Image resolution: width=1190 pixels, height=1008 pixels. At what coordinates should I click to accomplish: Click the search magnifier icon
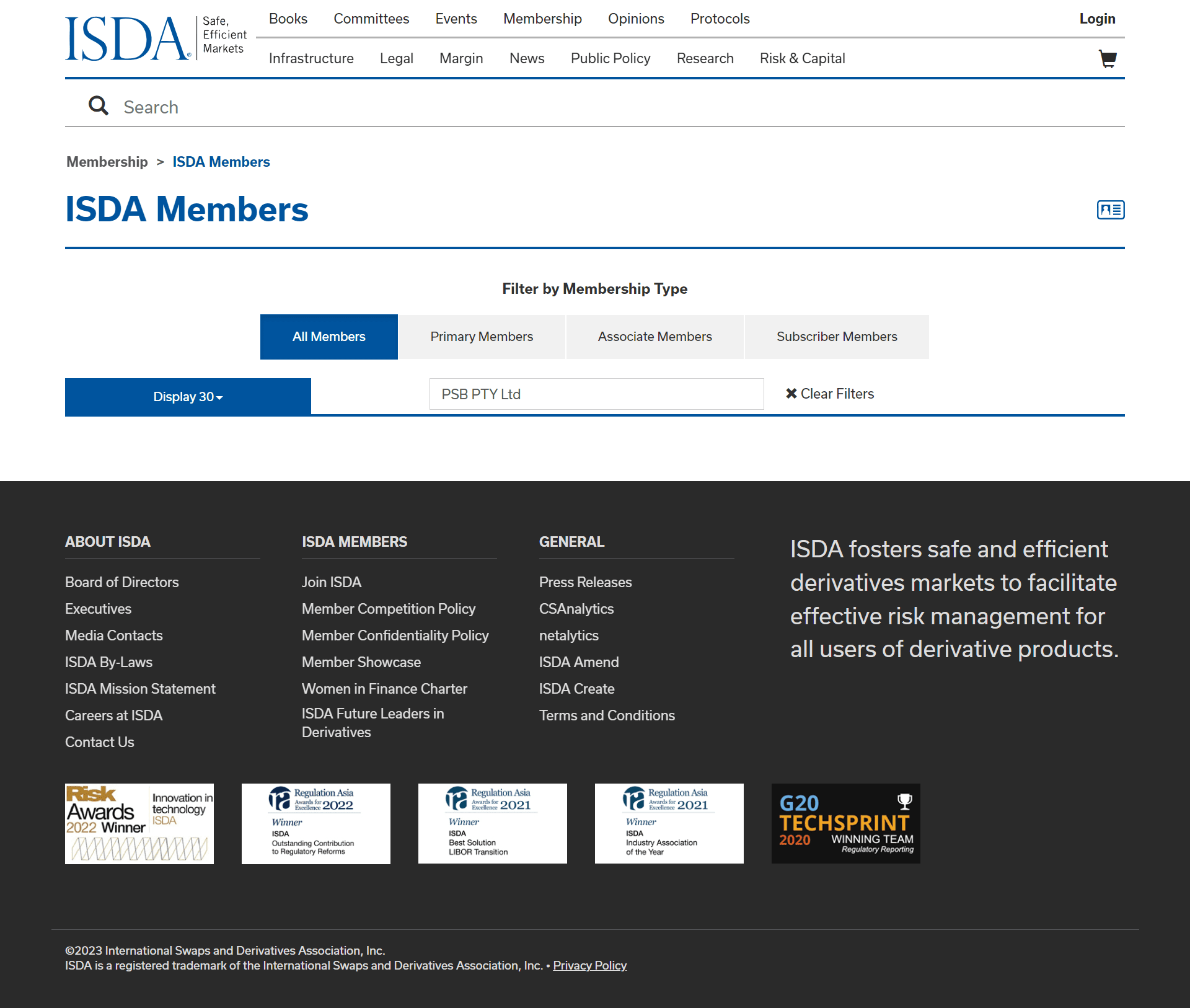click(x=98, y=106)
